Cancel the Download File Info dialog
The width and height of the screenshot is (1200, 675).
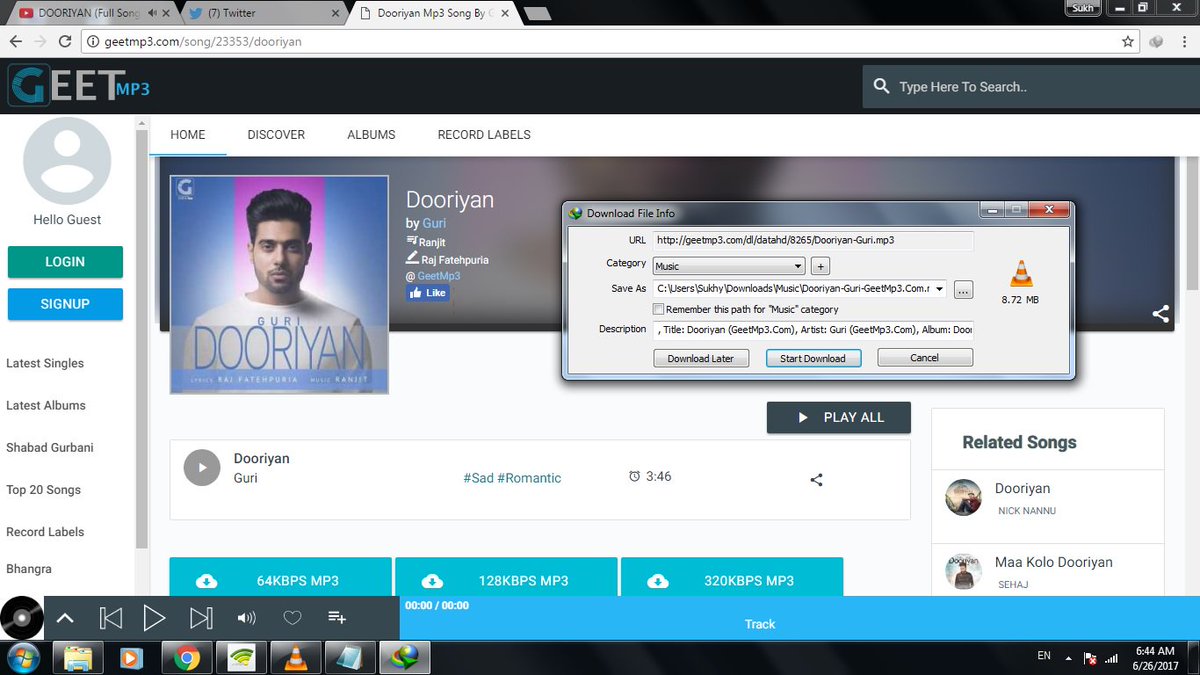click(925, 358)
